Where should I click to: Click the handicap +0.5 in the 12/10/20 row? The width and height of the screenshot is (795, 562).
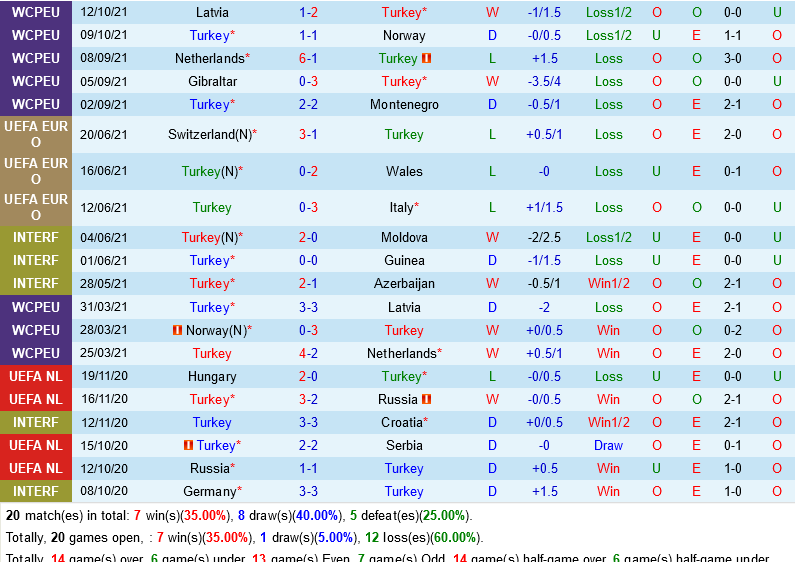click(545, 468)
